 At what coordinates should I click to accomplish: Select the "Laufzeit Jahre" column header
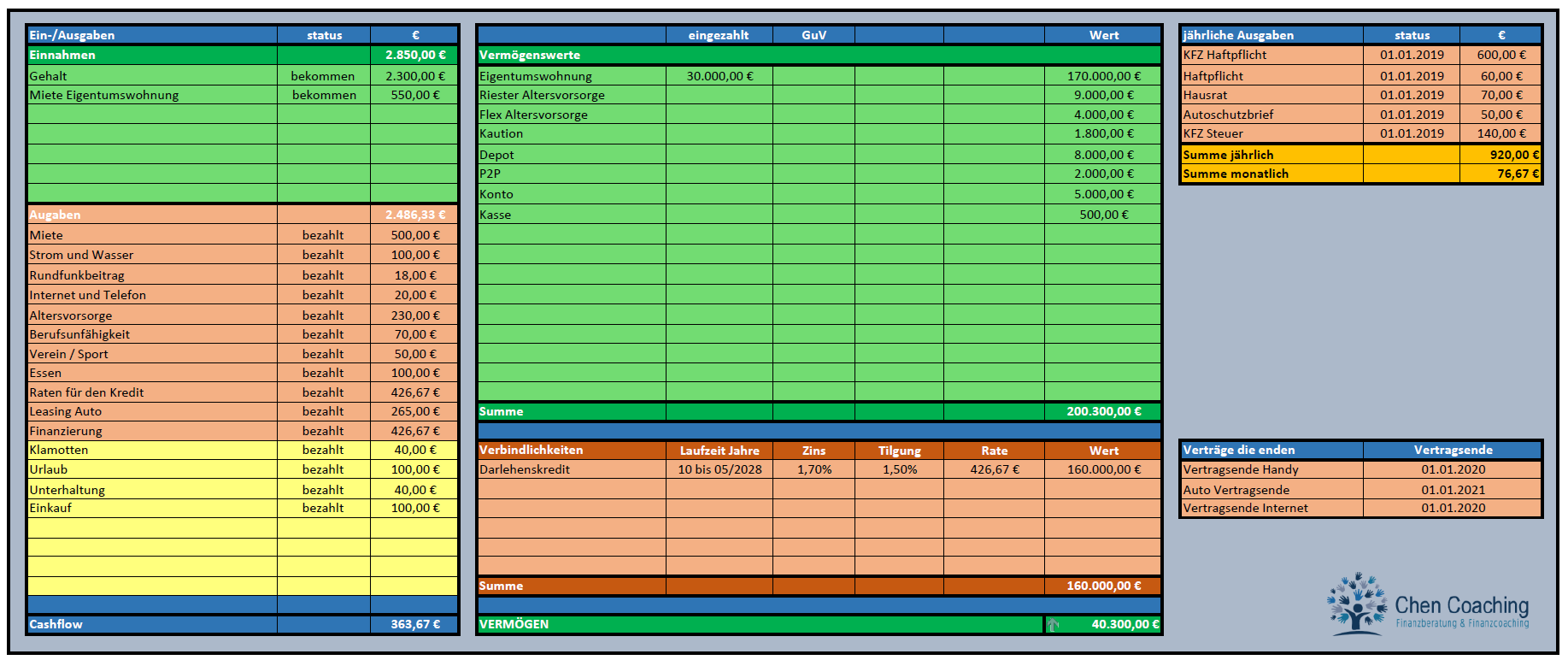tap(719, 450)
